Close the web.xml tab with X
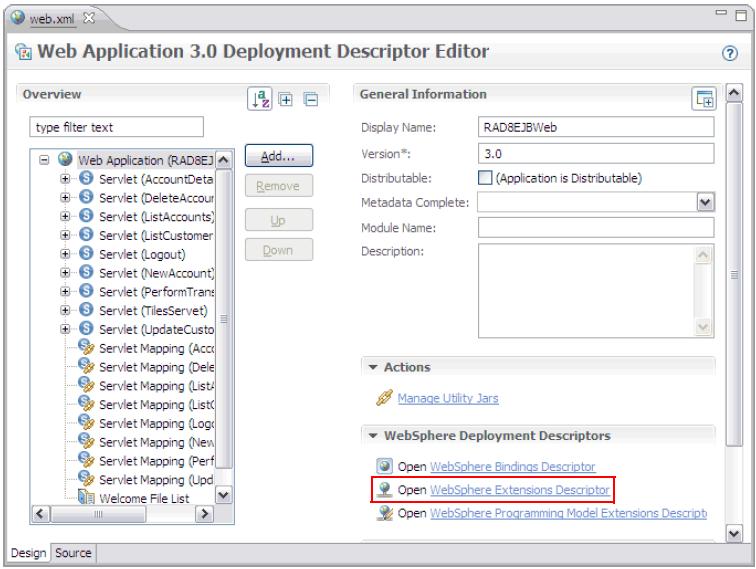Screen dimensions: 756x569 pos(89,18)
